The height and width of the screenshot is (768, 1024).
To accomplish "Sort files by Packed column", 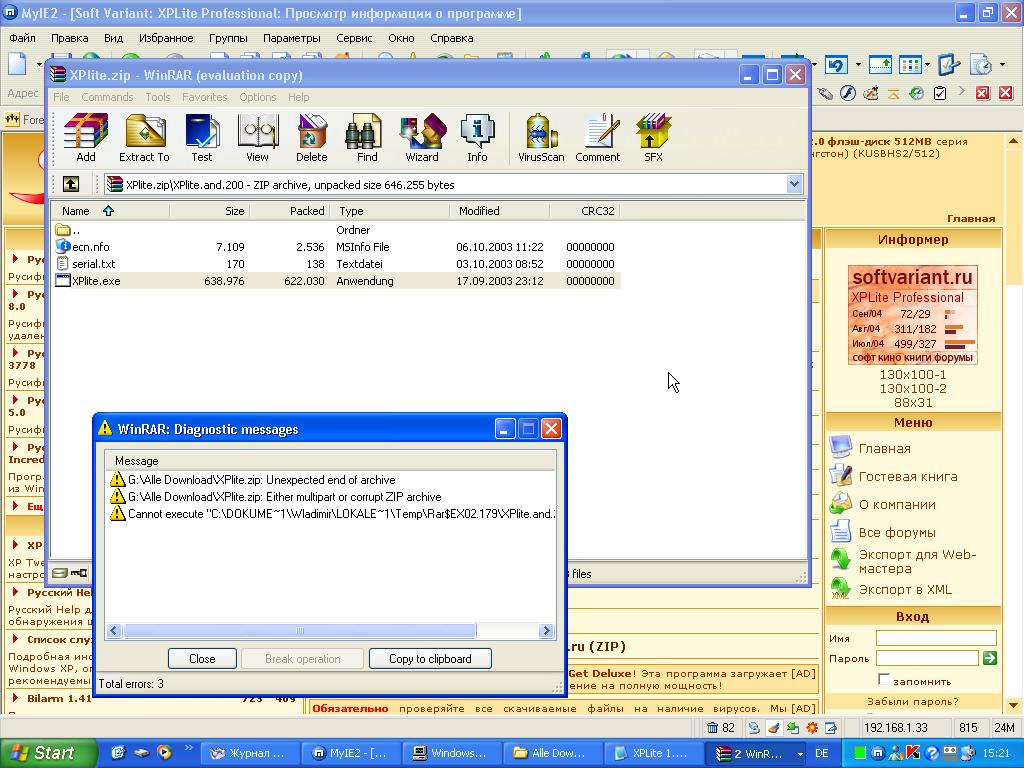I will (290, 211).
